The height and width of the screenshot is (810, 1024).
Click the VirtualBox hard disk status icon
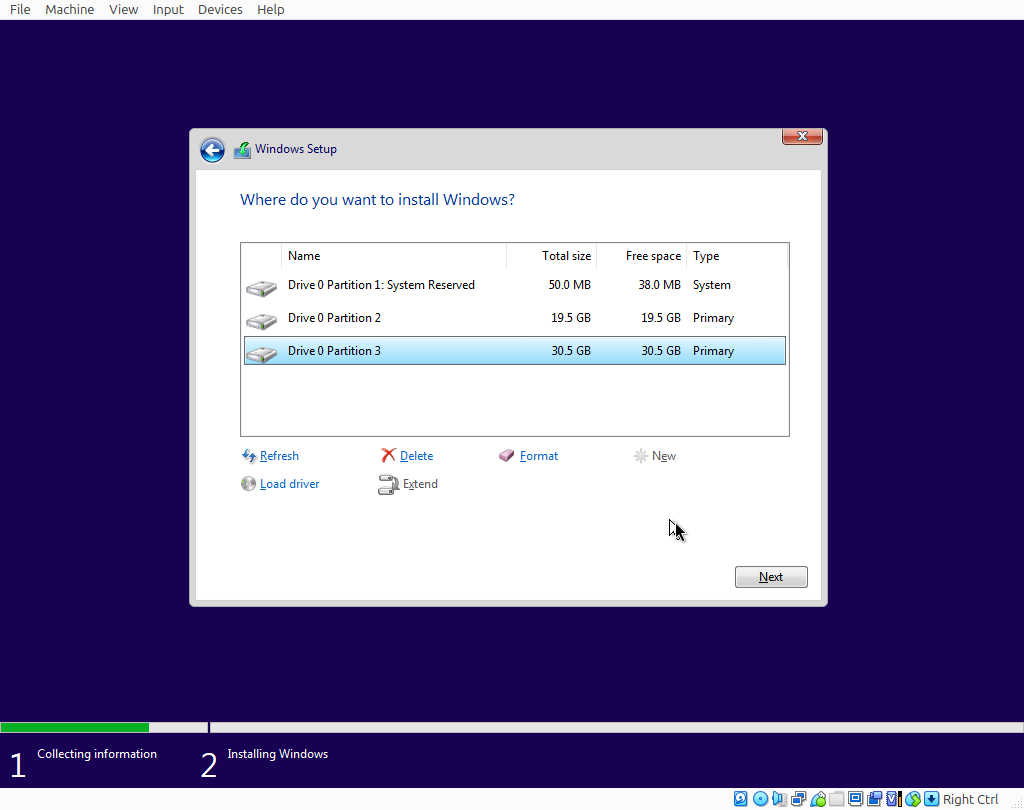pyautogui.click(x=741, y=799)
